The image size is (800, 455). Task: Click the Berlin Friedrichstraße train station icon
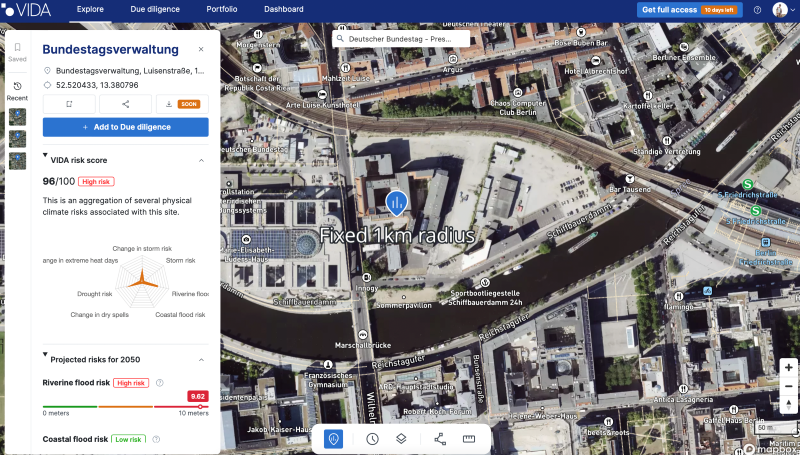(x=766, y=242)
